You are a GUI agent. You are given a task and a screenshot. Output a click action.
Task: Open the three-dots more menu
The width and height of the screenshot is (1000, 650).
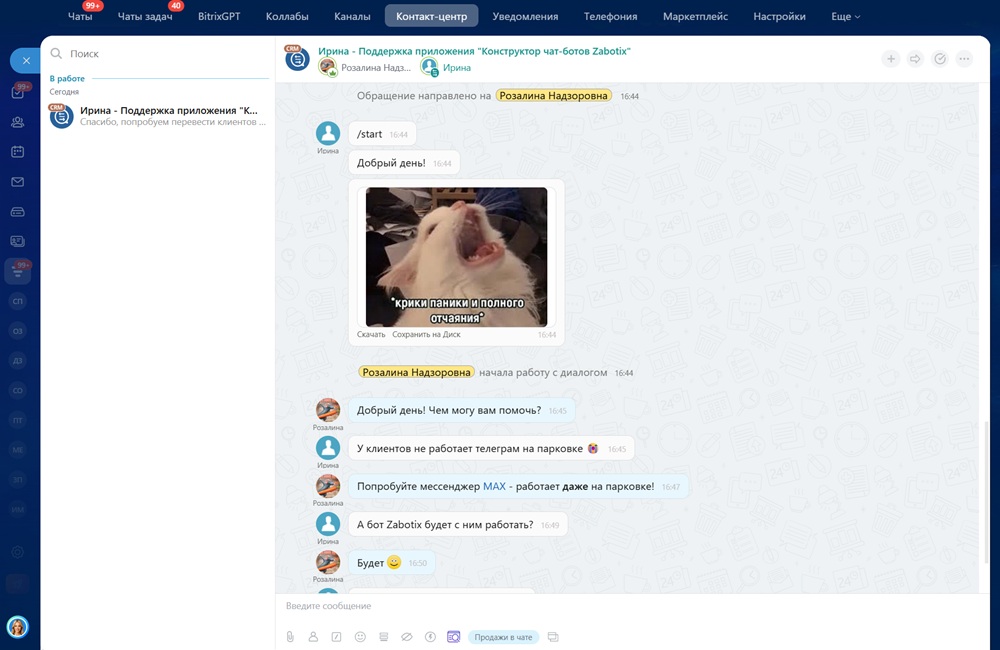point(964,59)
